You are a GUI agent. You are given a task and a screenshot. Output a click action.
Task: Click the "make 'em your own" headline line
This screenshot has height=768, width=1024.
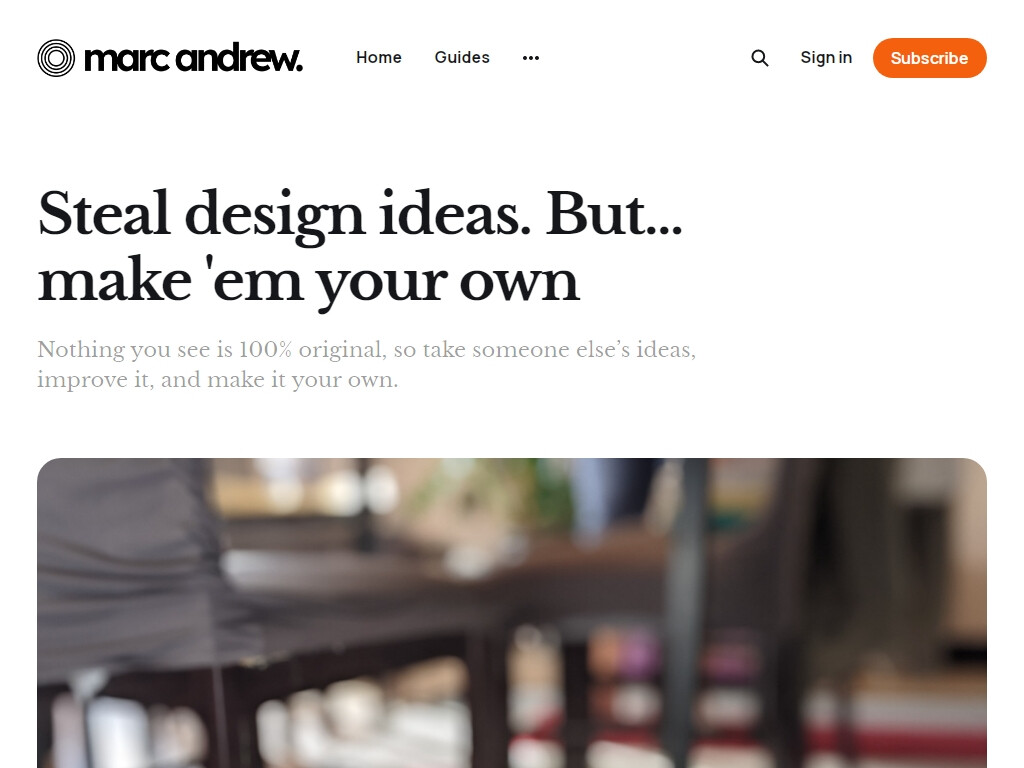(x=308, y=281)
